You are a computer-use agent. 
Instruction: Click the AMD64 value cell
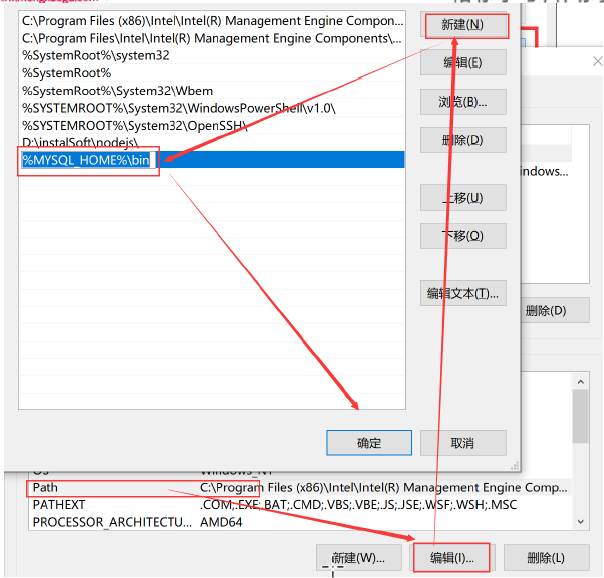tap(221, 522)
